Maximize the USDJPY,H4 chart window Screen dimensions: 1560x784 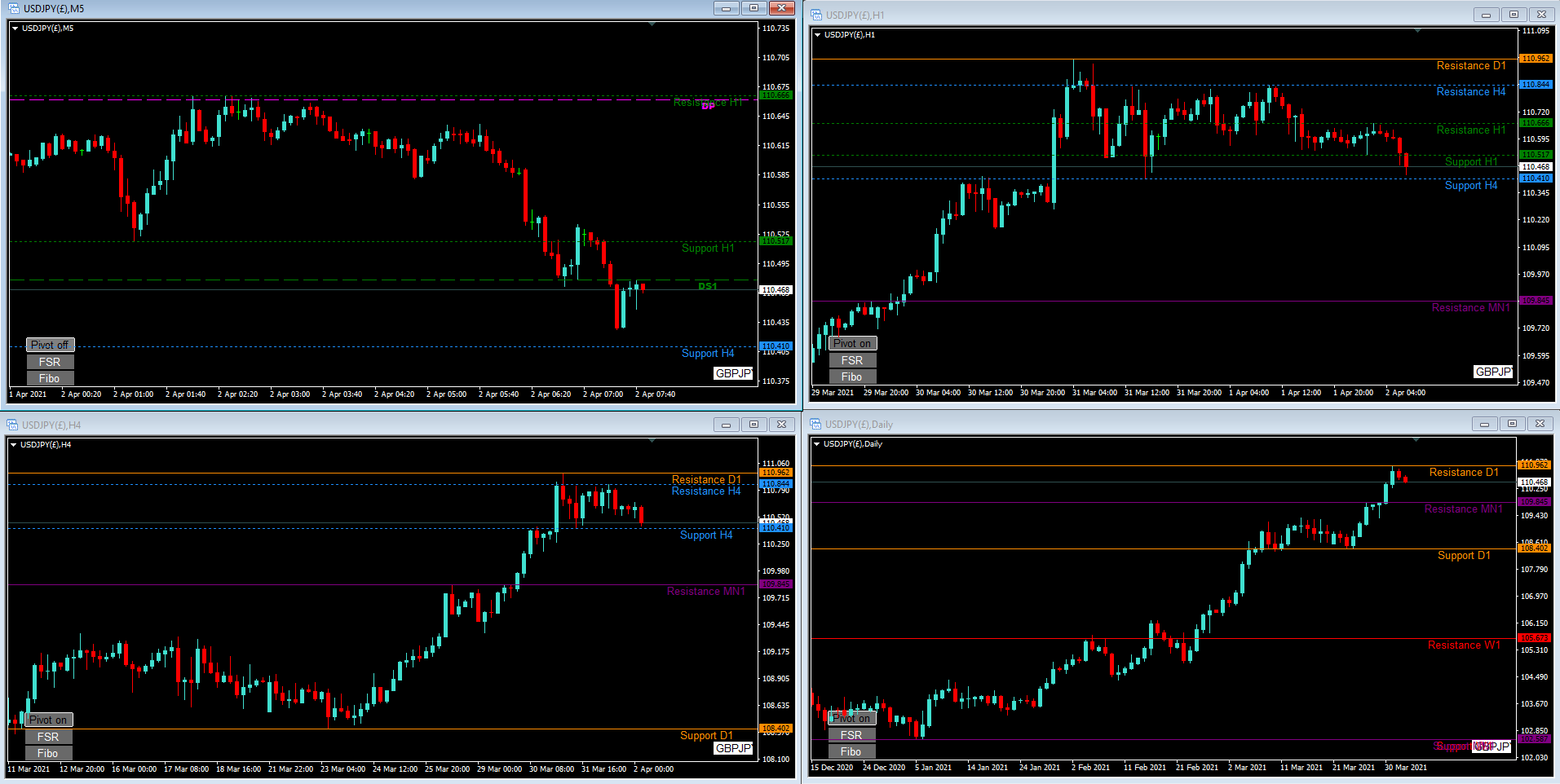click(753, 425)
